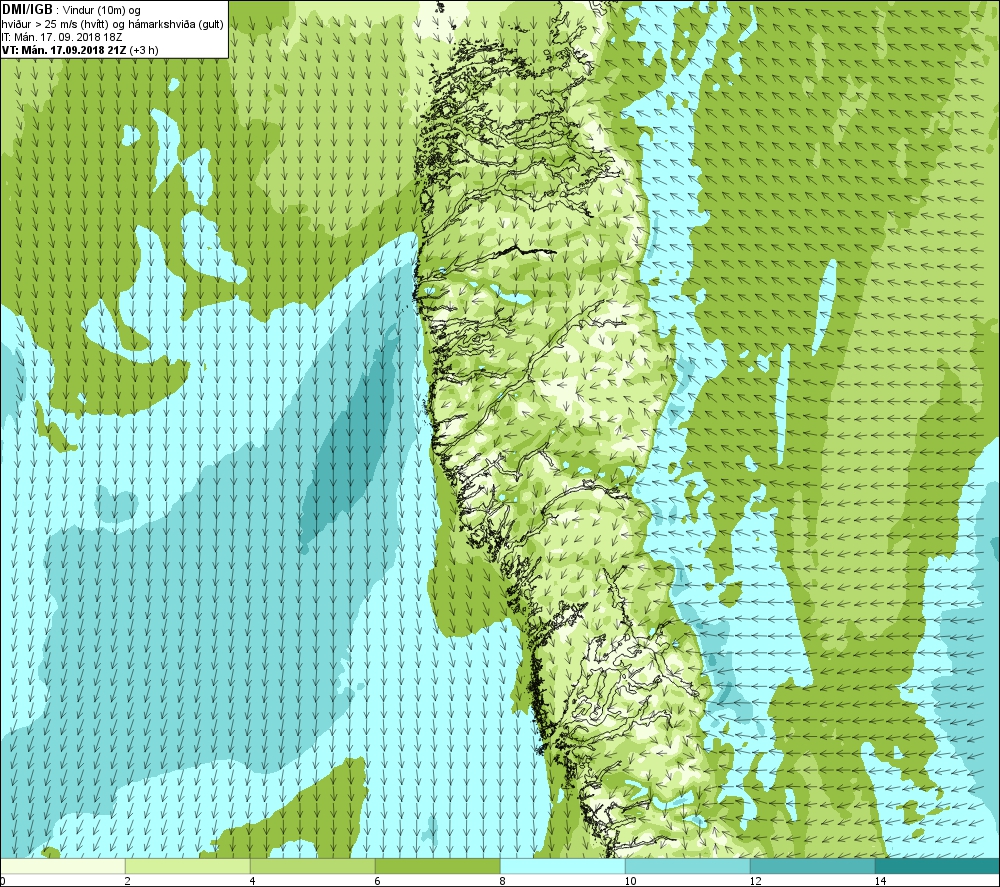Click the light green 2–4 legend swatch

[188, 866]
